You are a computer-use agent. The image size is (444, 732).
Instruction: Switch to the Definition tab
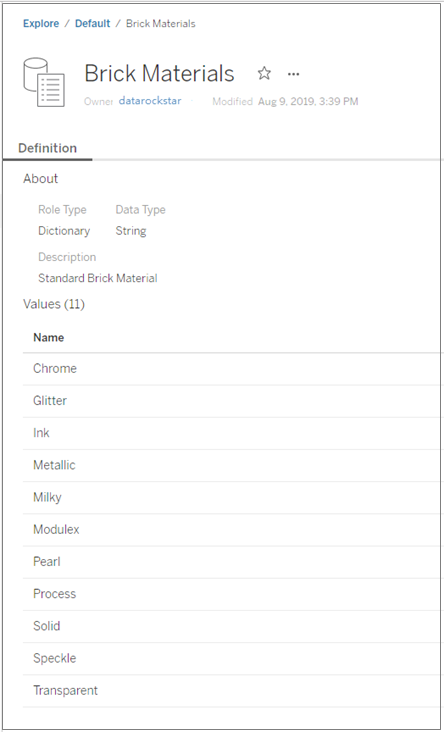click(x=47, y=148)
